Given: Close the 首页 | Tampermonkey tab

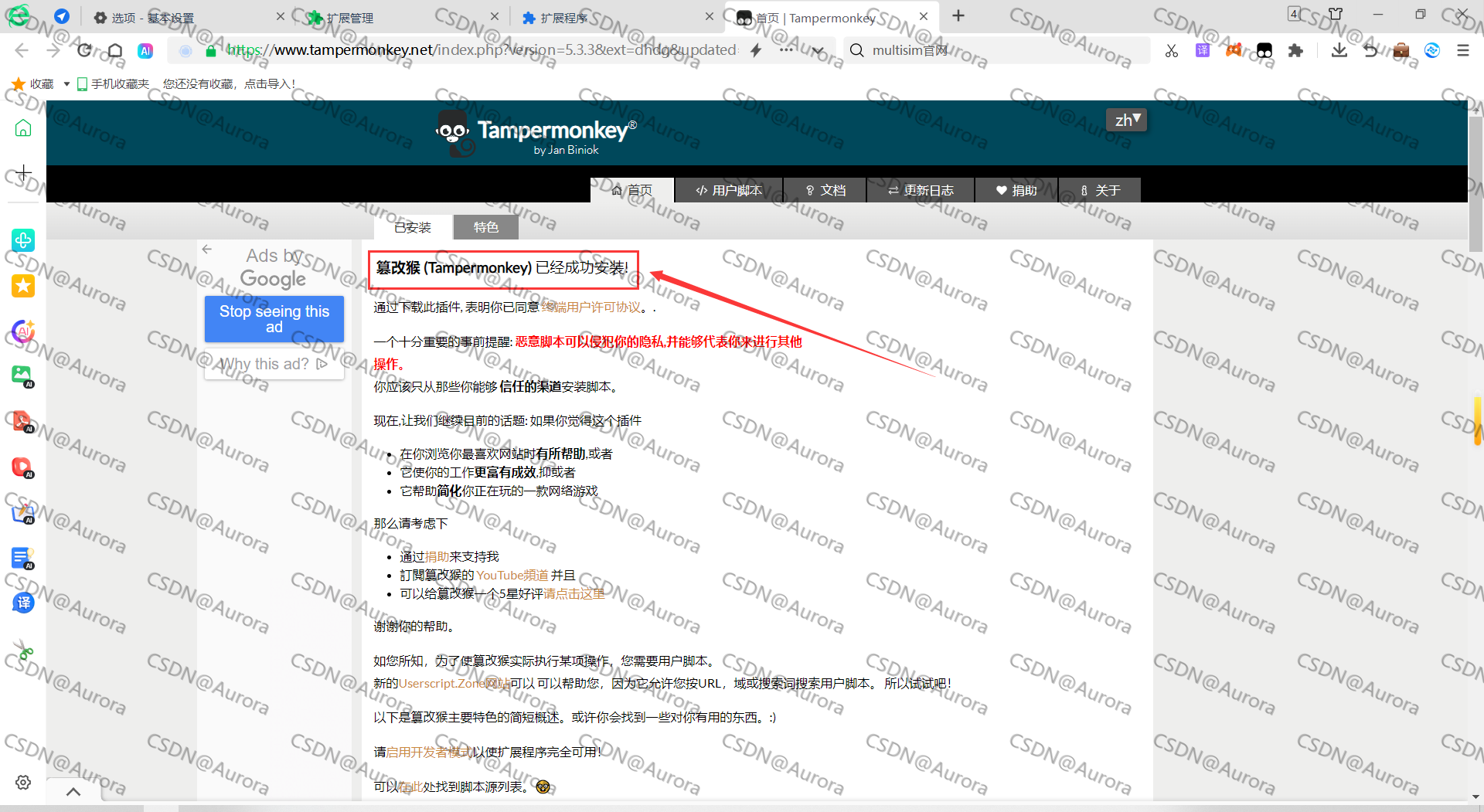Looking at the screenshot, I should 924,16.
